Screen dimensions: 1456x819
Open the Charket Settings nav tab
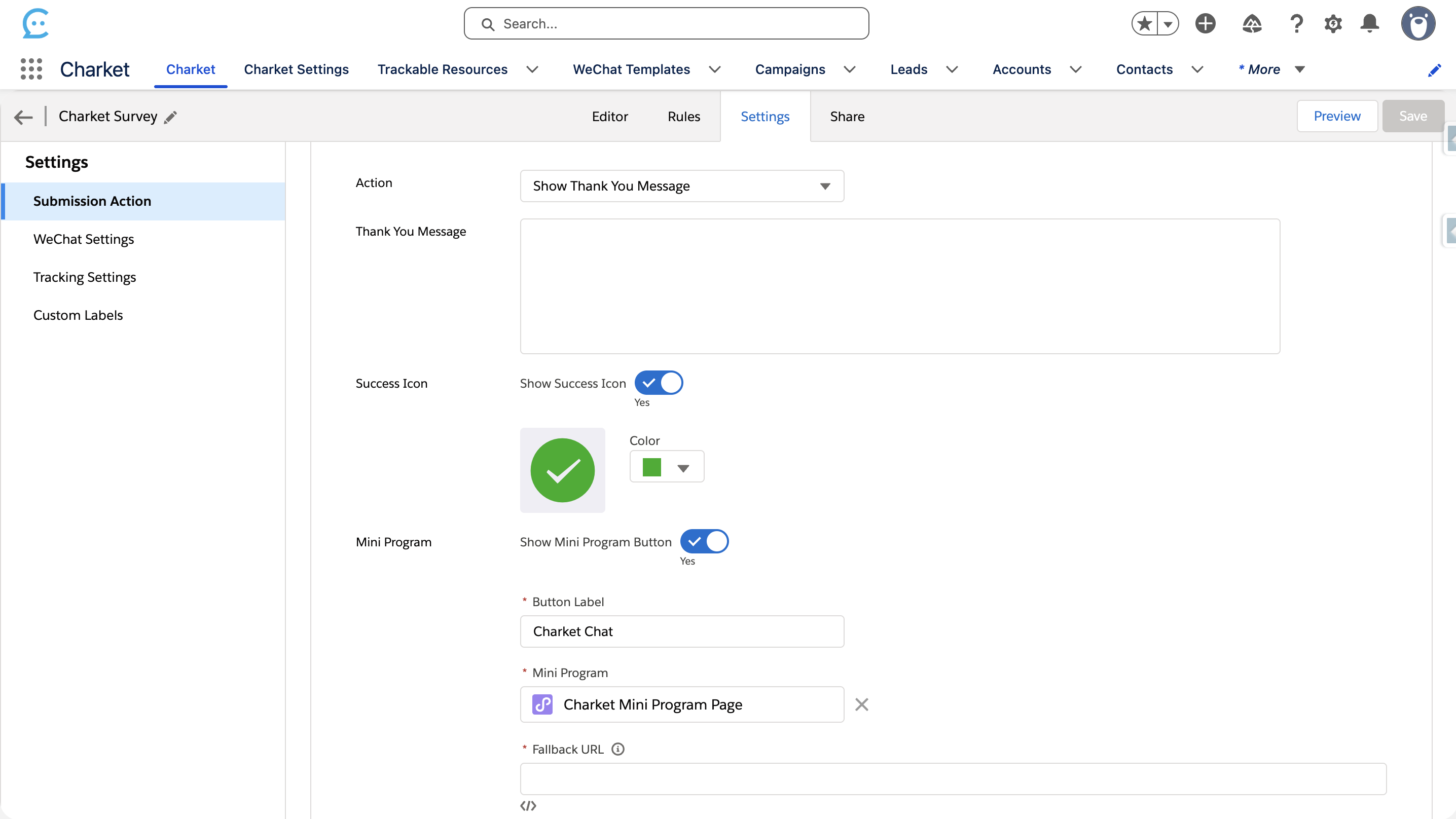pos(296,69)
